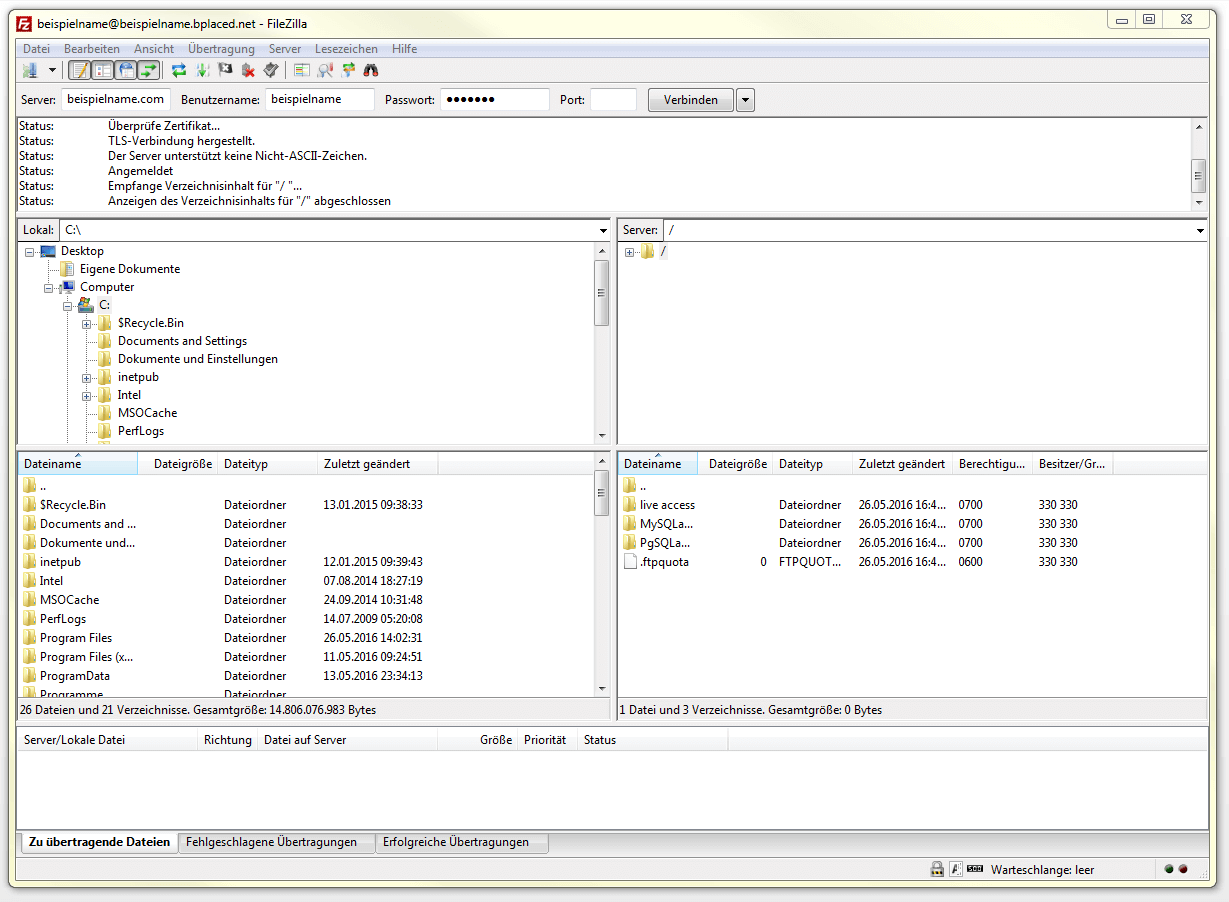Select the MSOCache row in local file list

click(x=306, y=600)
